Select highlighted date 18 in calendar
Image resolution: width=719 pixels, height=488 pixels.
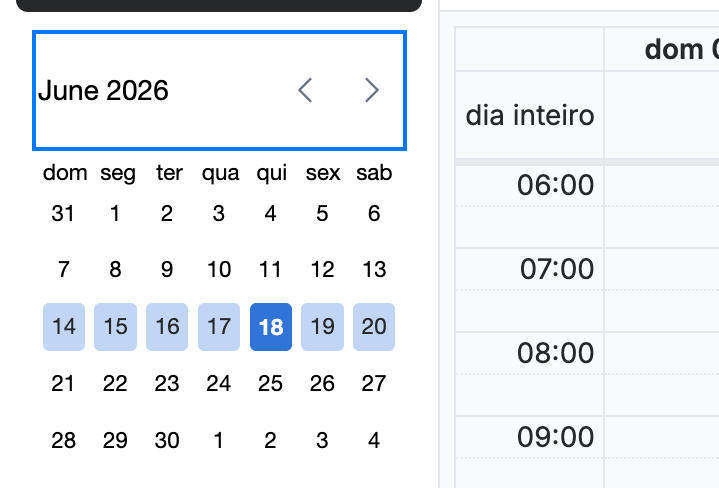click(271, 327)
